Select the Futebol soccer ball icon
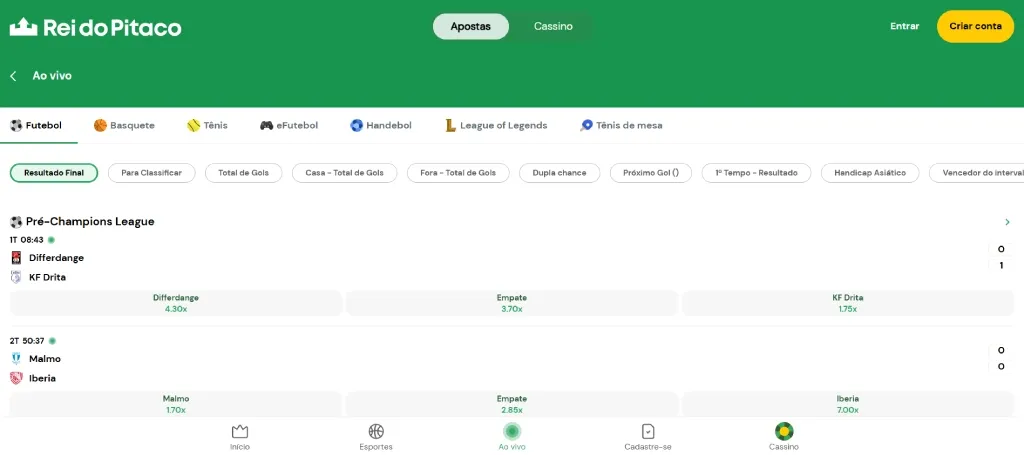This screenshot has height=455, width=1024. [16, 125]
